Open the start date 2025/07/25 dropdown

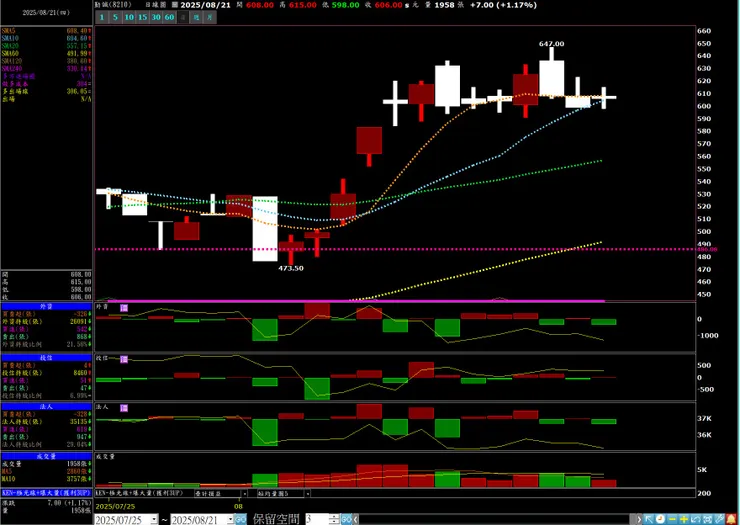coord(154,519)
